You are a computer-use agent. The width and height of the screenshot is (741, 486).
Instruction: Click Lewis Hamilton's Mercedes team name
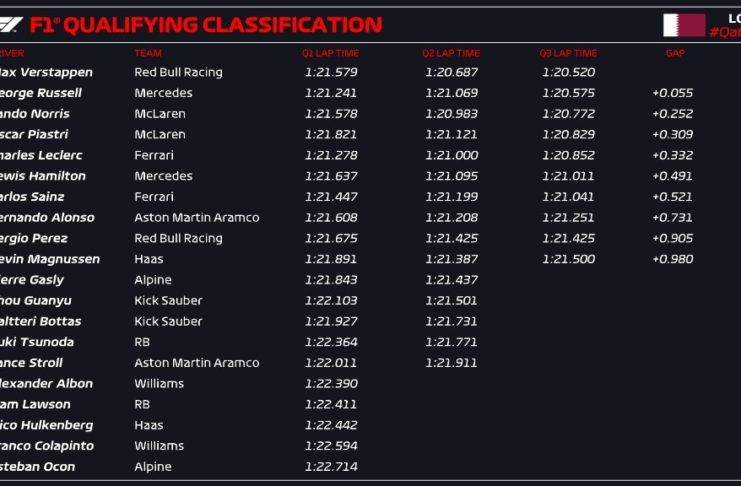tap(163, 176)
